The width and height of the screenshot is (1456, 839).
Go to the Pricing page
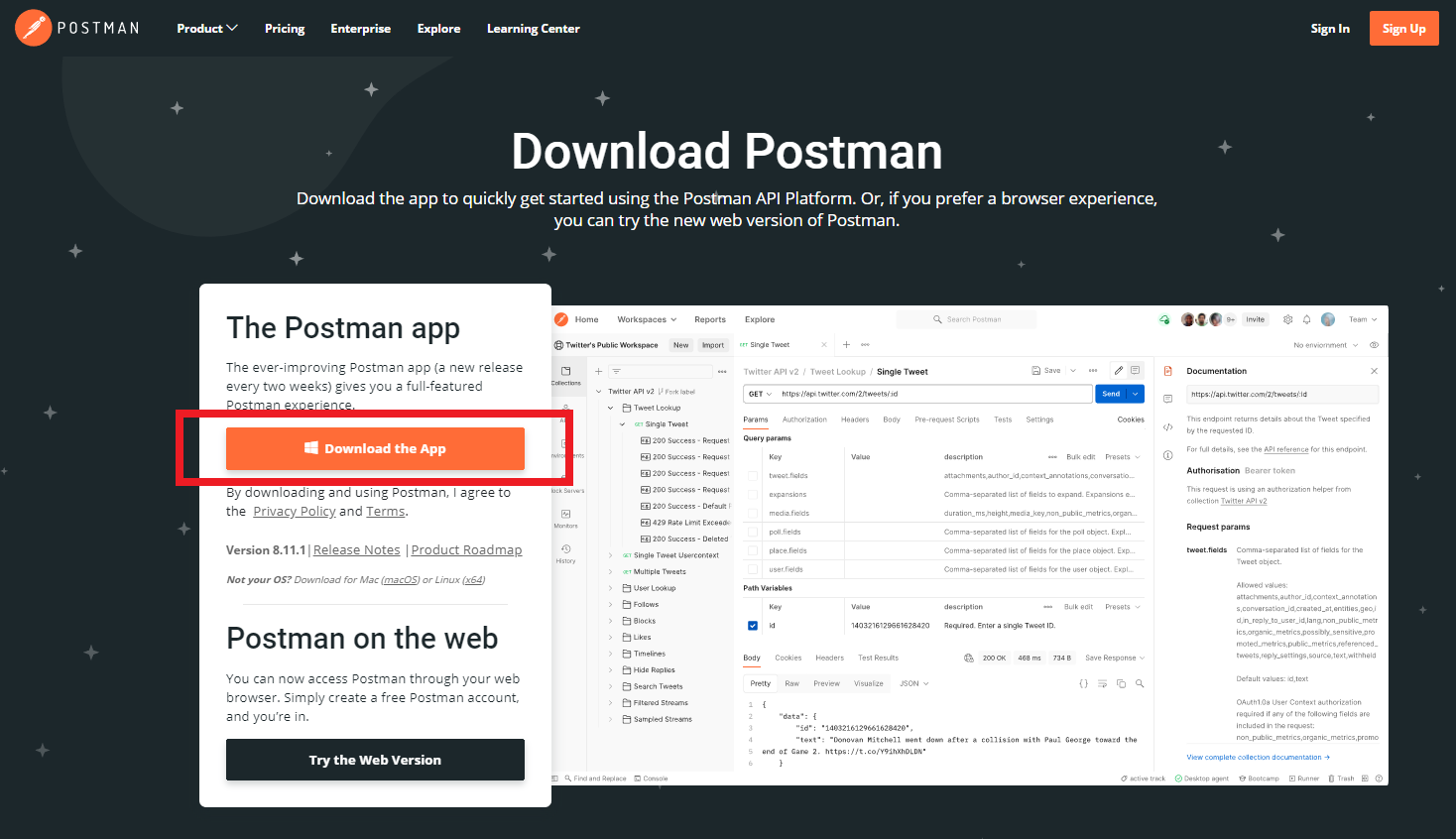(285, 29)
